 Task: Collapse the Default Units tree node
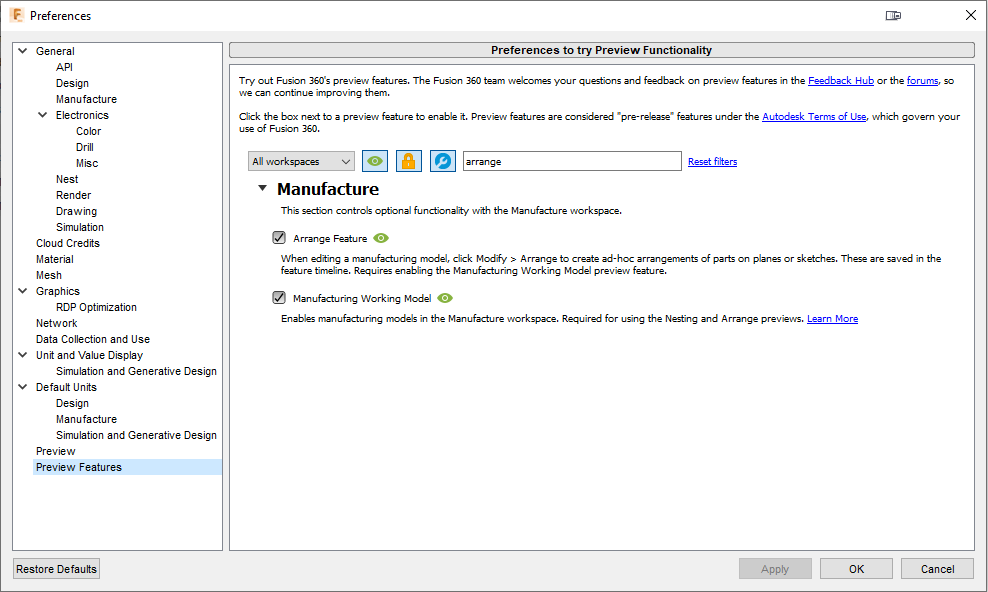[x=23, y=387]
